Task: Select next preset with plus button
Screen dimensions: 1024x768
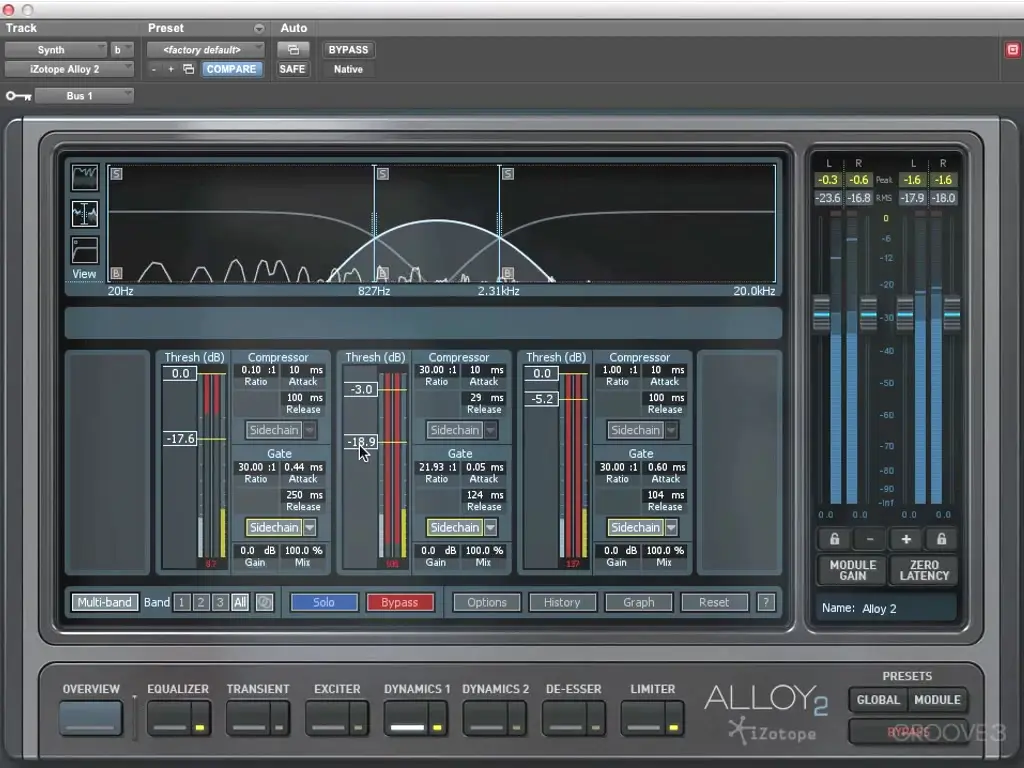Action: (170, 69)
